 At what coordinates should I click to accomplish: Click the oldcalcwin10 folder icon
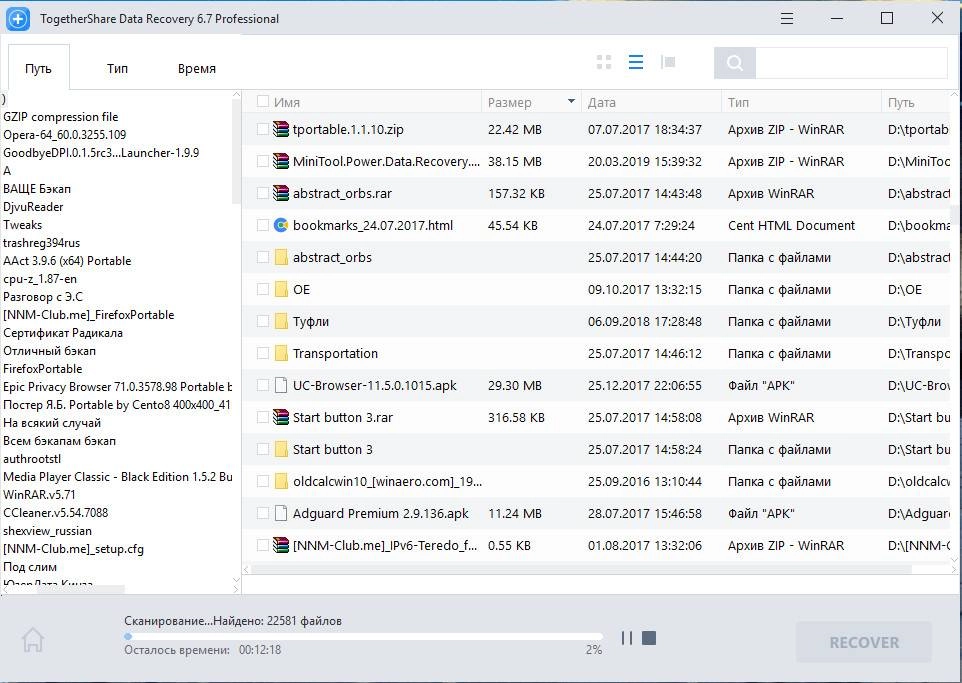(281, 481)
